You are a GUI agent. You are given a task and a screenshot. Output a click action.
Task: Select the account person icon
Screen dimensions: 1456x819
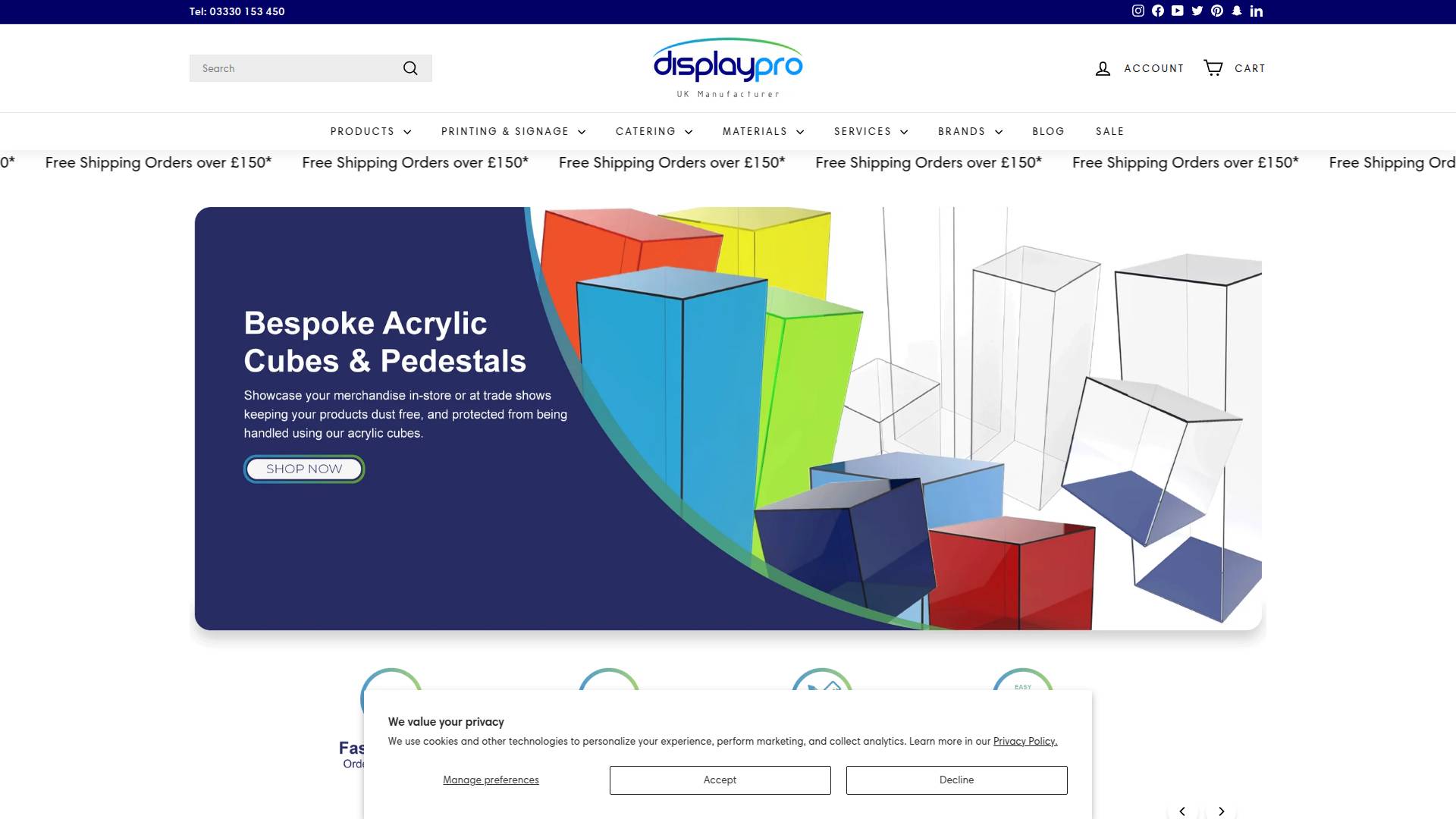click(1103, 67)
